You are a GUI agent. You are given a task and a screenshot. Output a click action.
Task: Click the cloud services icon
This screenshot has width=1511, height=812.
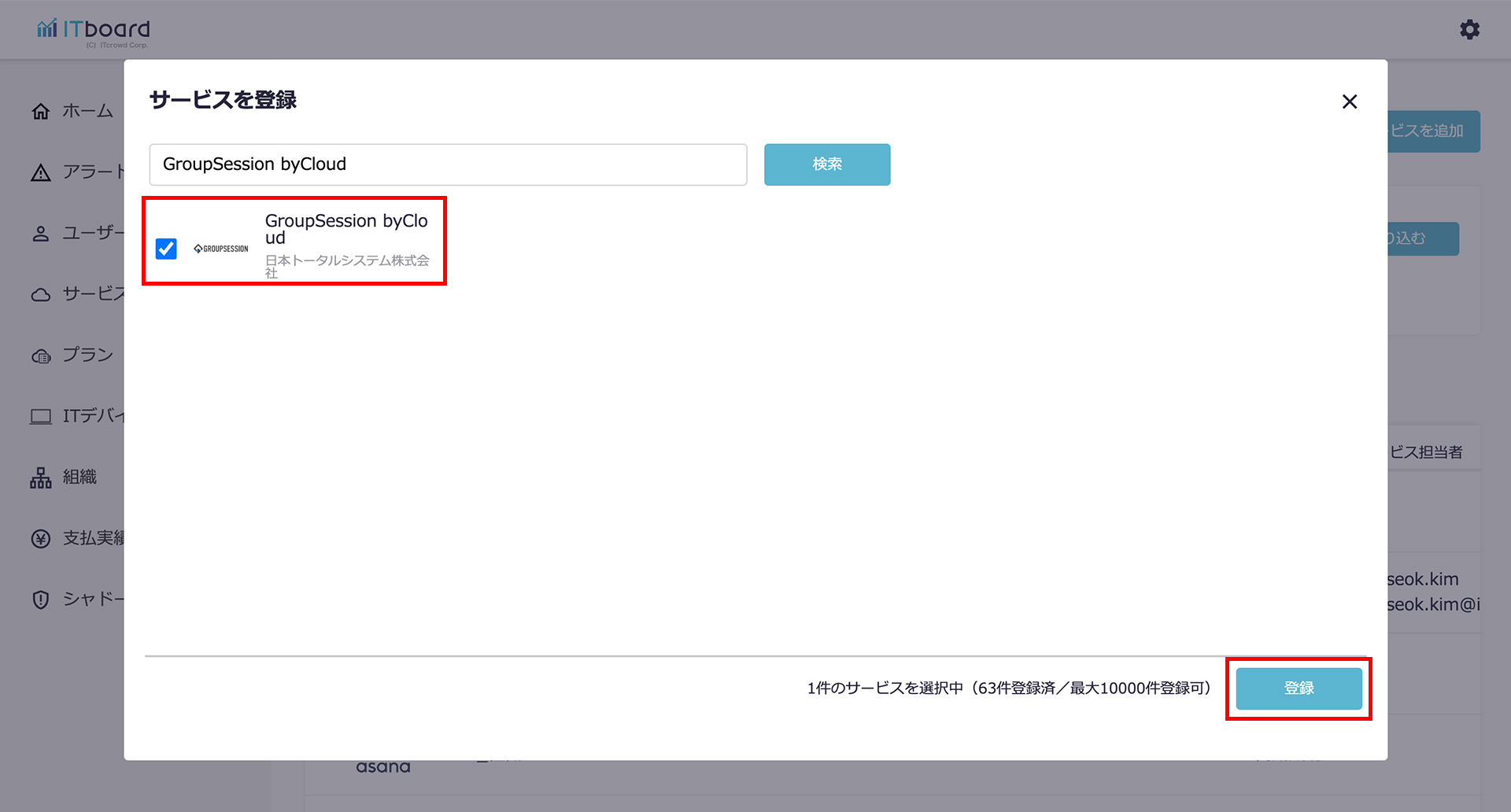(41, 295)
